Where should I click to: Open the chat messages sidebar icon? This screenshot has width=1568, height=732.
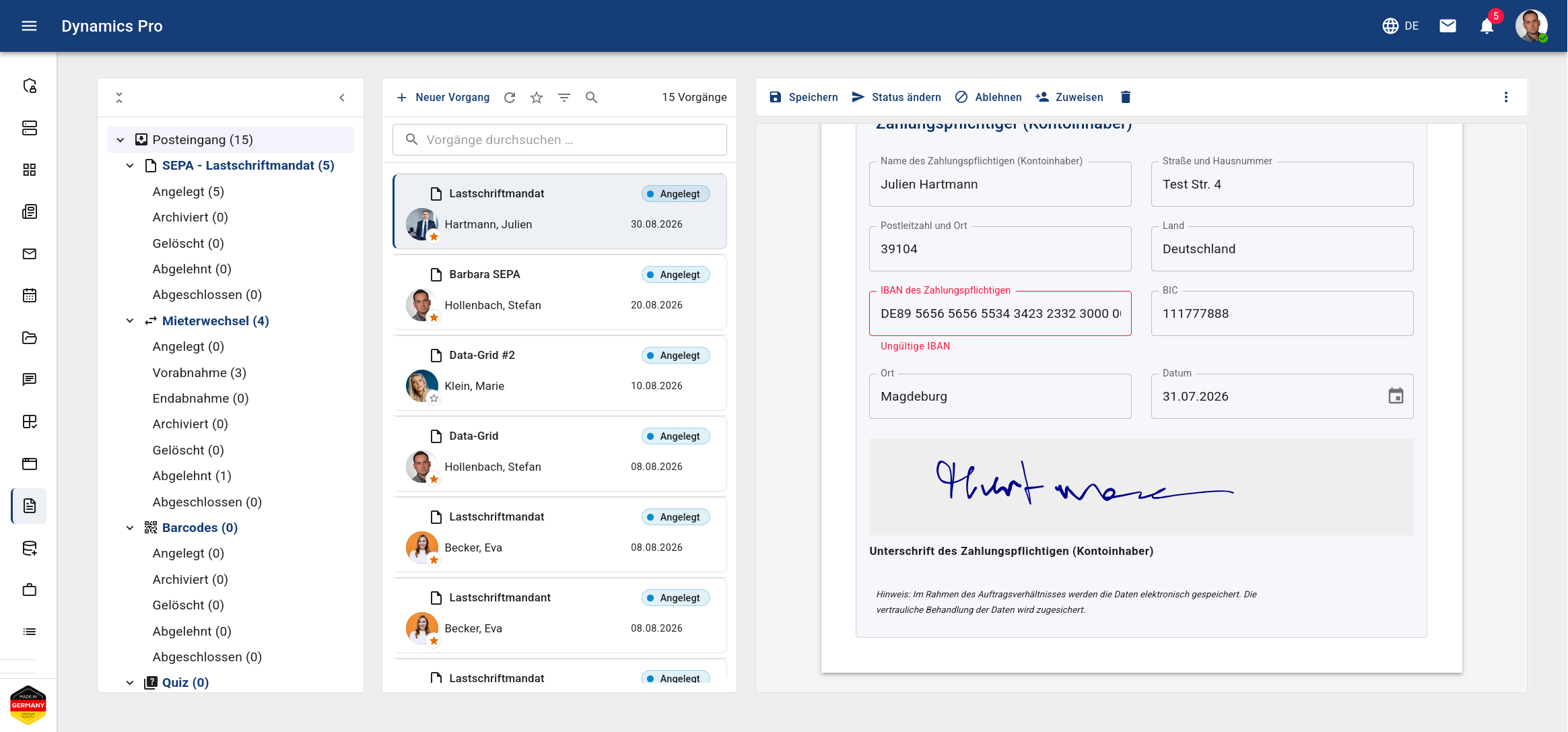tap(29, 380)
